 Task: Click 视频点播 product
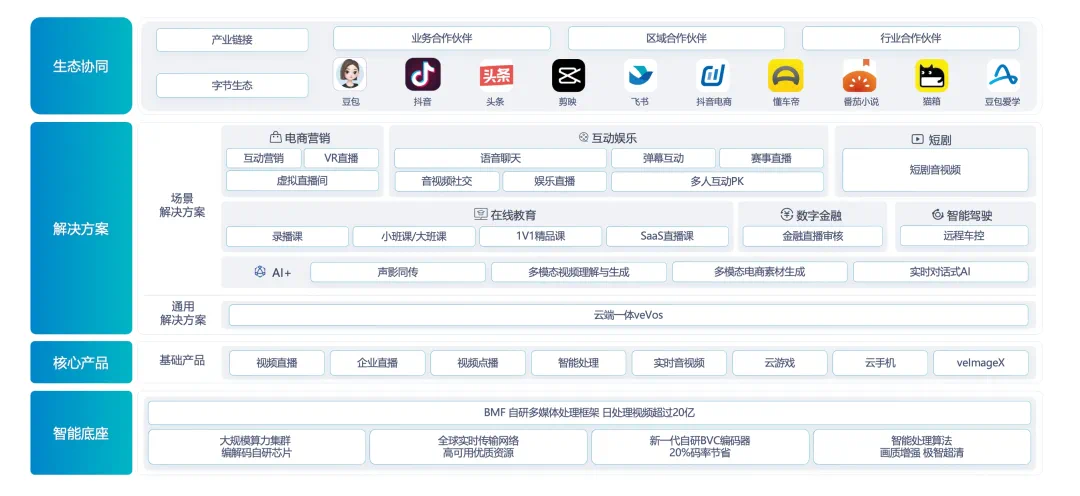(478, 362)
